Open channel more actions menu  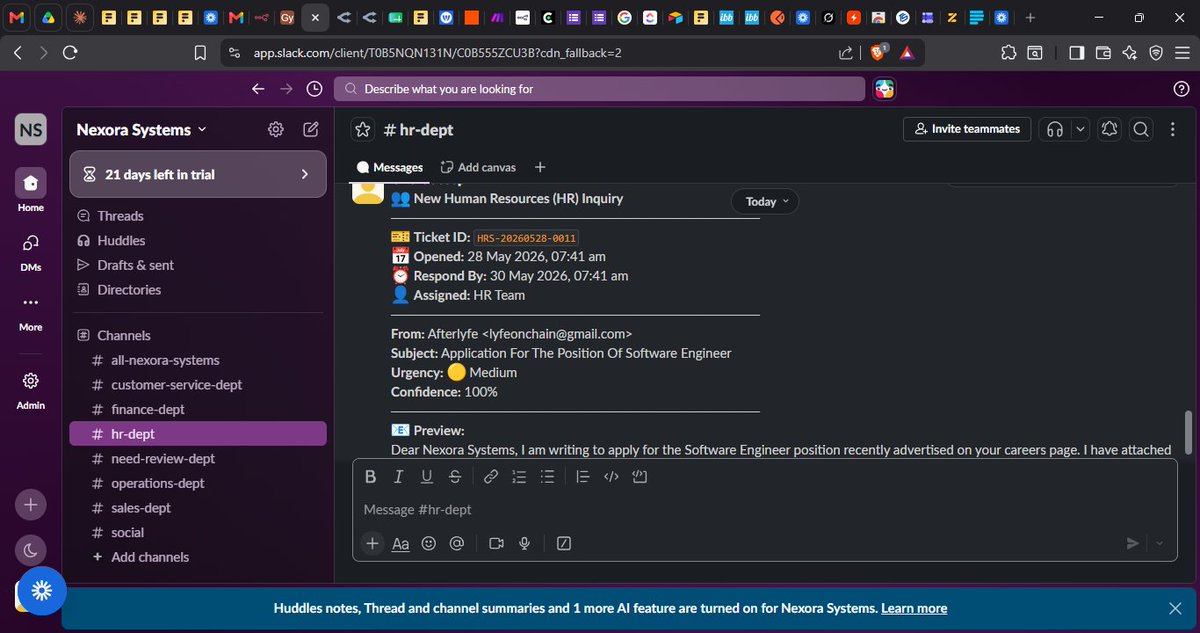(1171, 129)
